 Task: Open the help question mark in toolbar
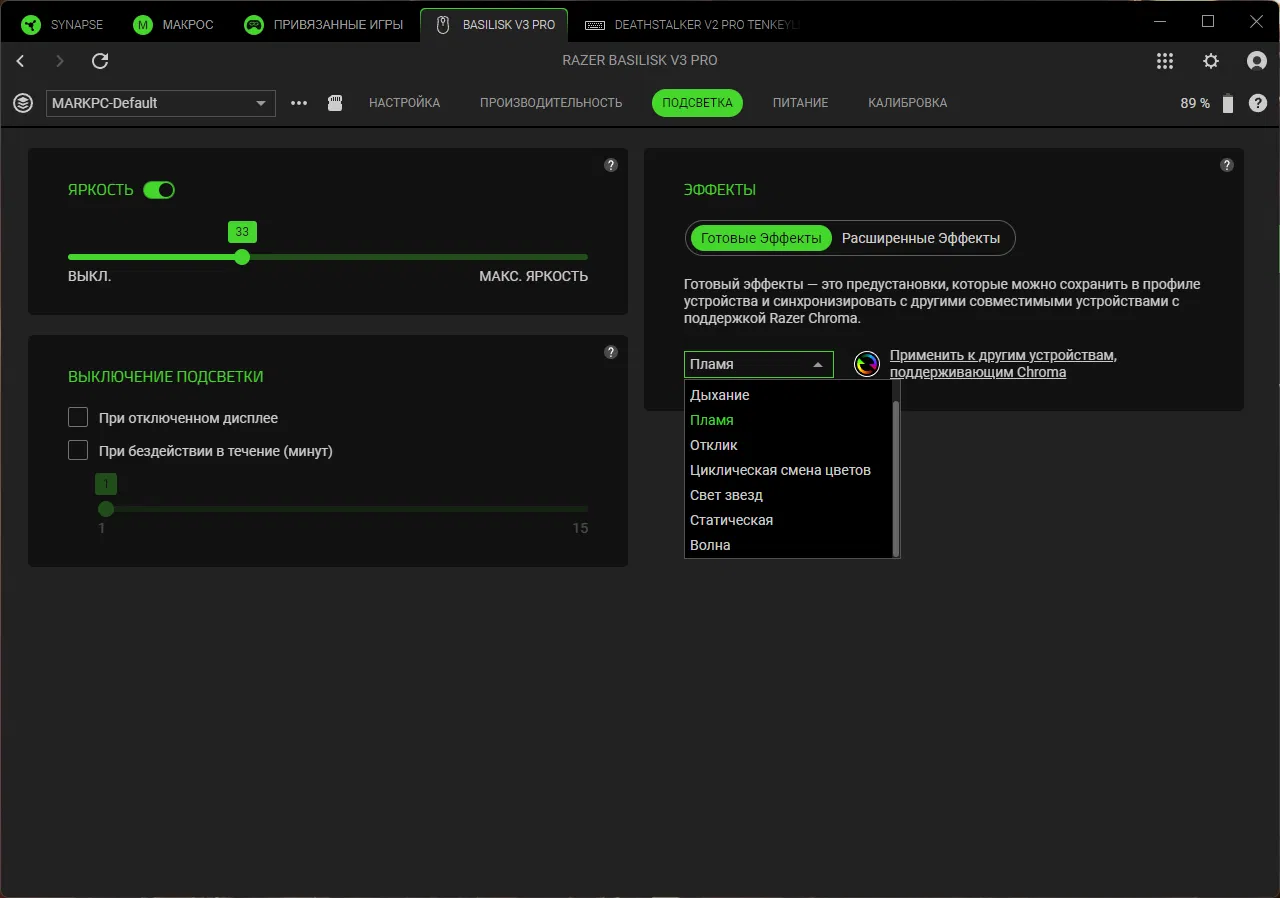pos(1258,103)
